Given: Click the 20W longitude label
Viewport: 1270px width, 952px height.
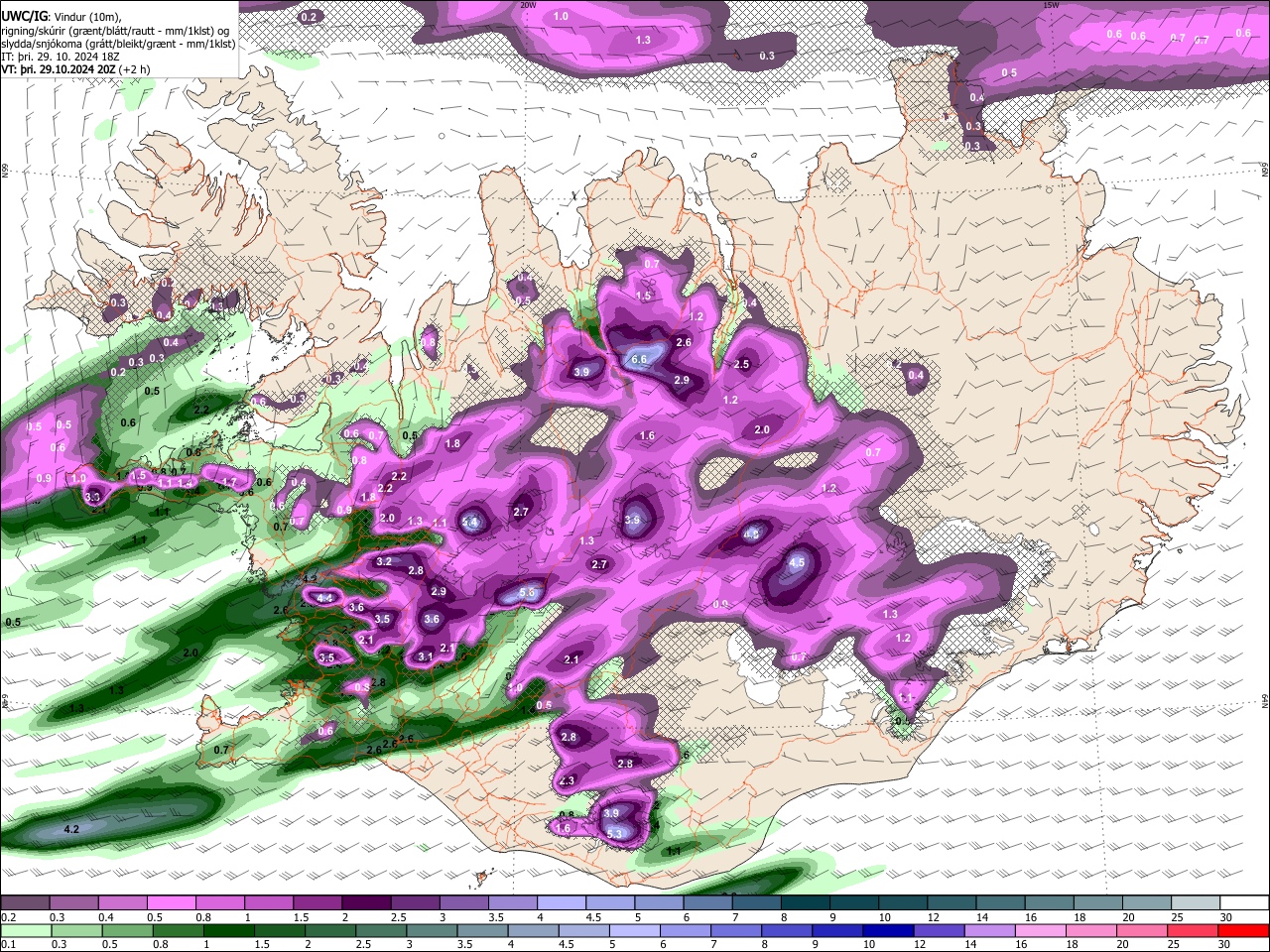Looking at the screenshot, I should pyautogui.click(x=528, y=5).
